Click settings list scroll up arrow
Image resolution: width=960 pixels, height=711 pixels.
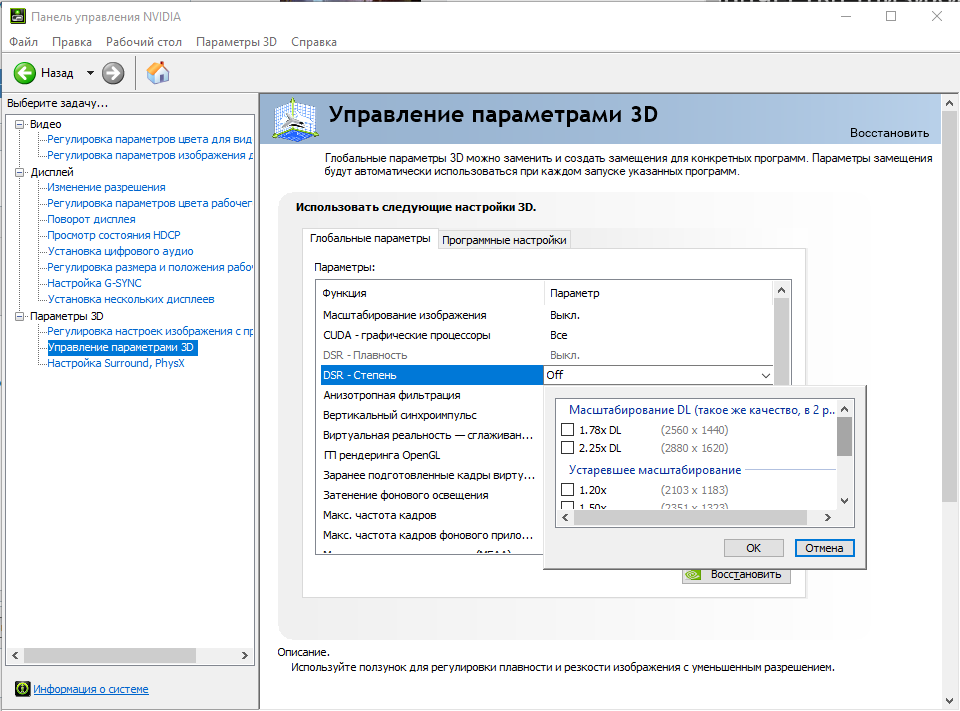(781, 290)
